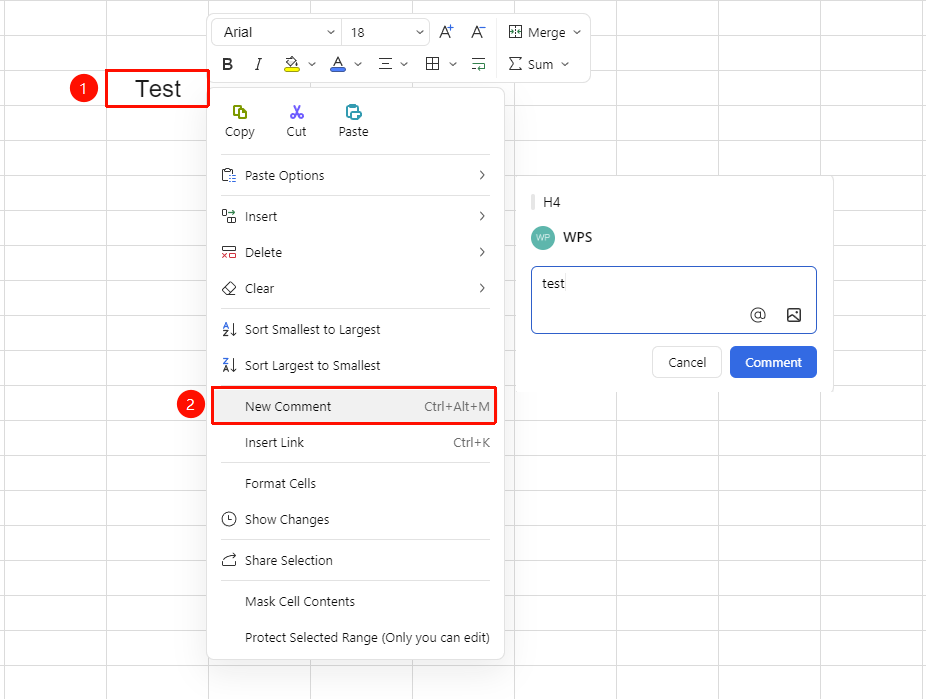The width and height of the screenshot is (926, 699).
Task: Select Insert Link menu entry
Action: pyautogui.click(x=356, y=443)
